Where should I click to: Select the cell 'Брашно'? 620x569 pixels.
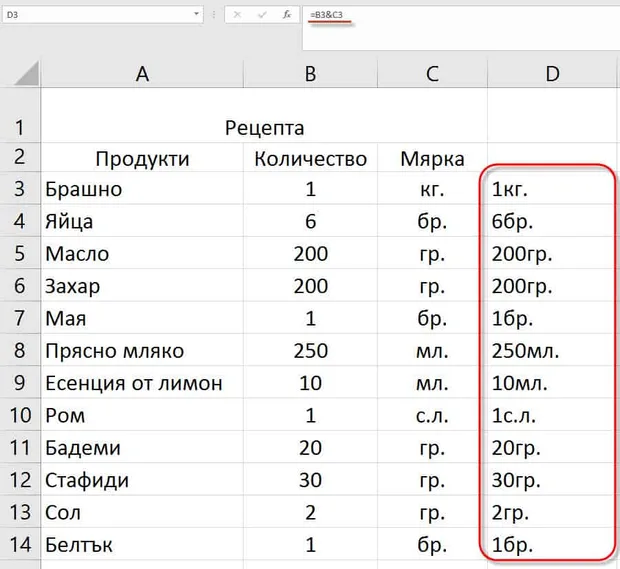[x=142, y=189]
